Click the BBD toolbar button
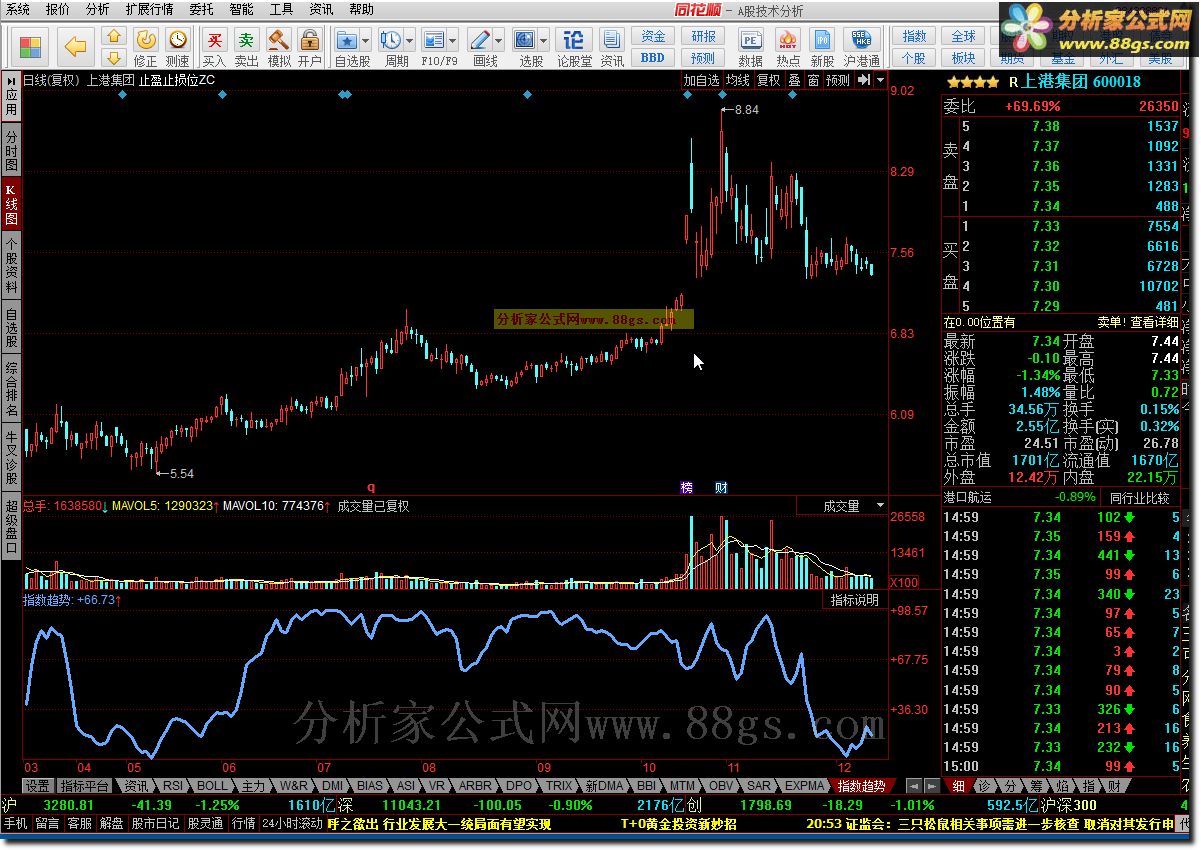 (653, 58)
